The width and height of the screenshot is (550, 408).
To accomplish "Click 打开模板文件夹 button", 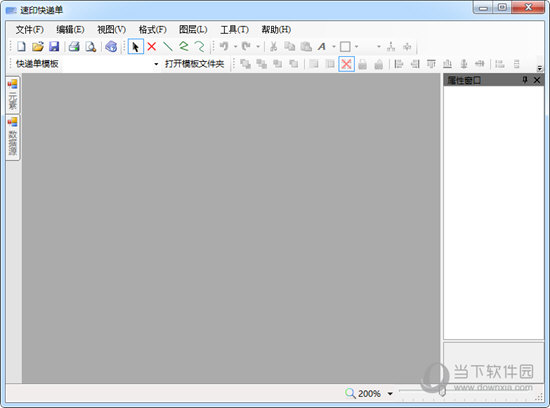I will 195,64.
